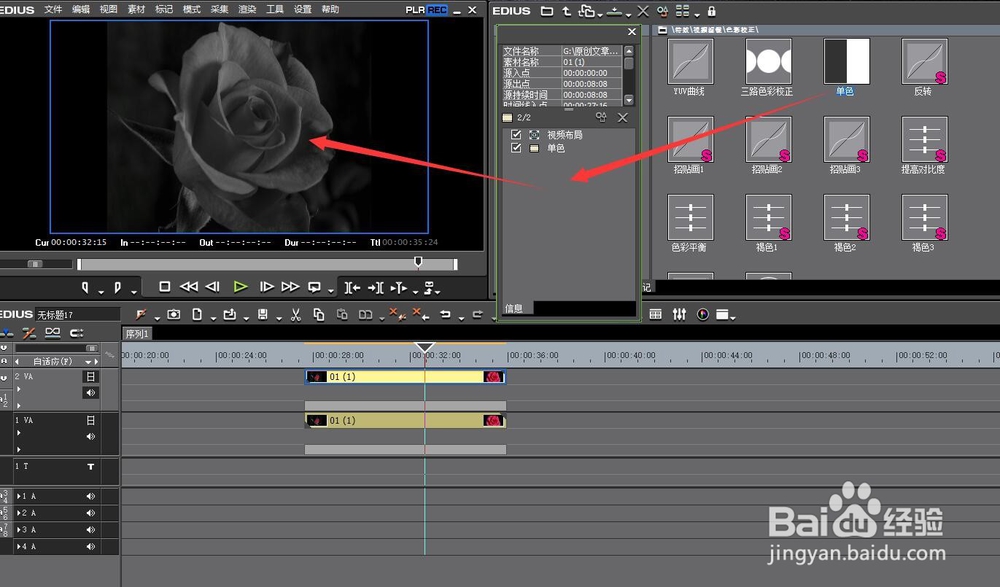The image size is (1000, 587).
Task: Click the redo arrow icon in timeline toolbar
Action: click(477, 315)
